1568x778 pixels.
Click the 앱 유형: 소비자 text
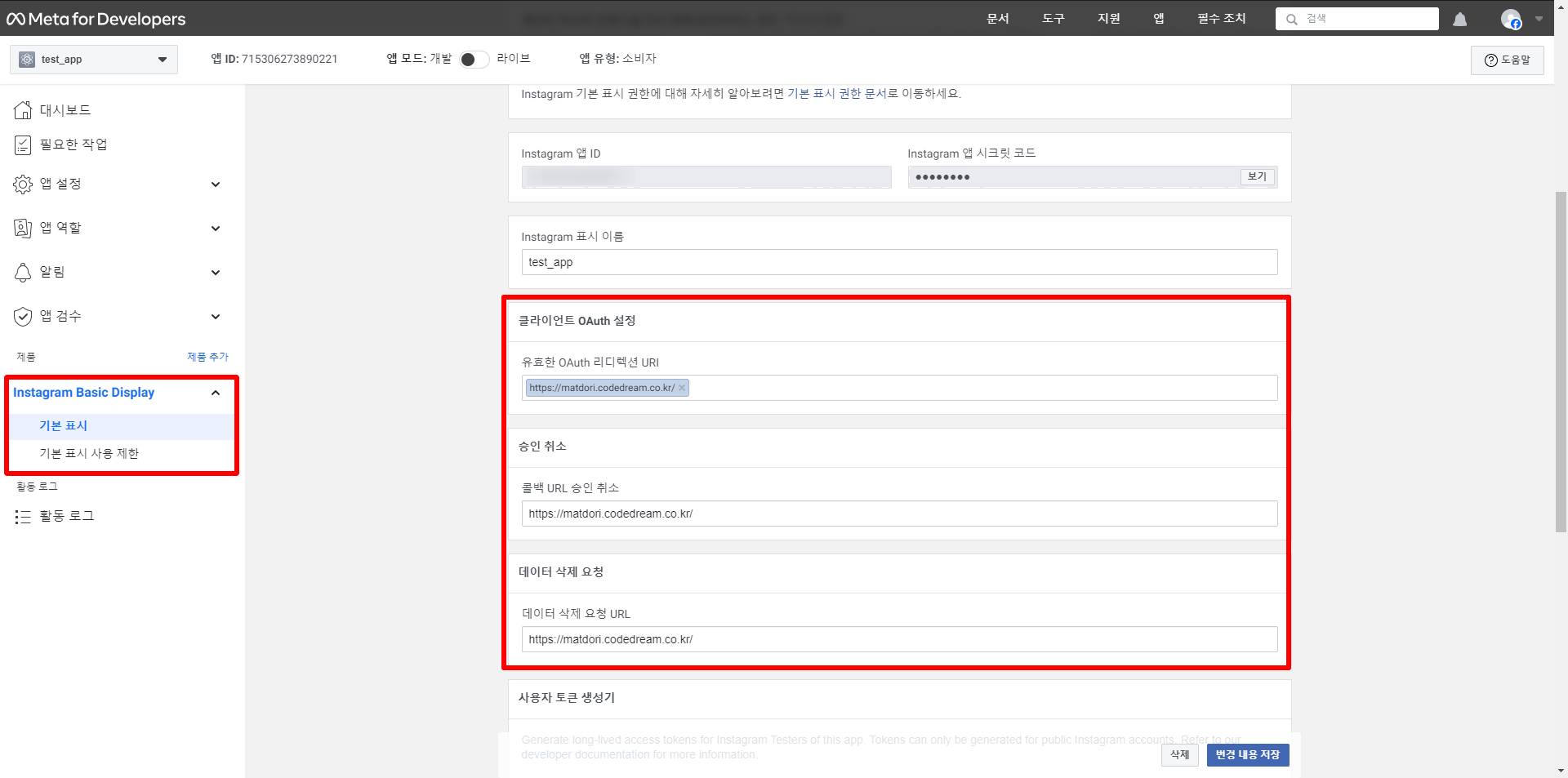[618, 59]
